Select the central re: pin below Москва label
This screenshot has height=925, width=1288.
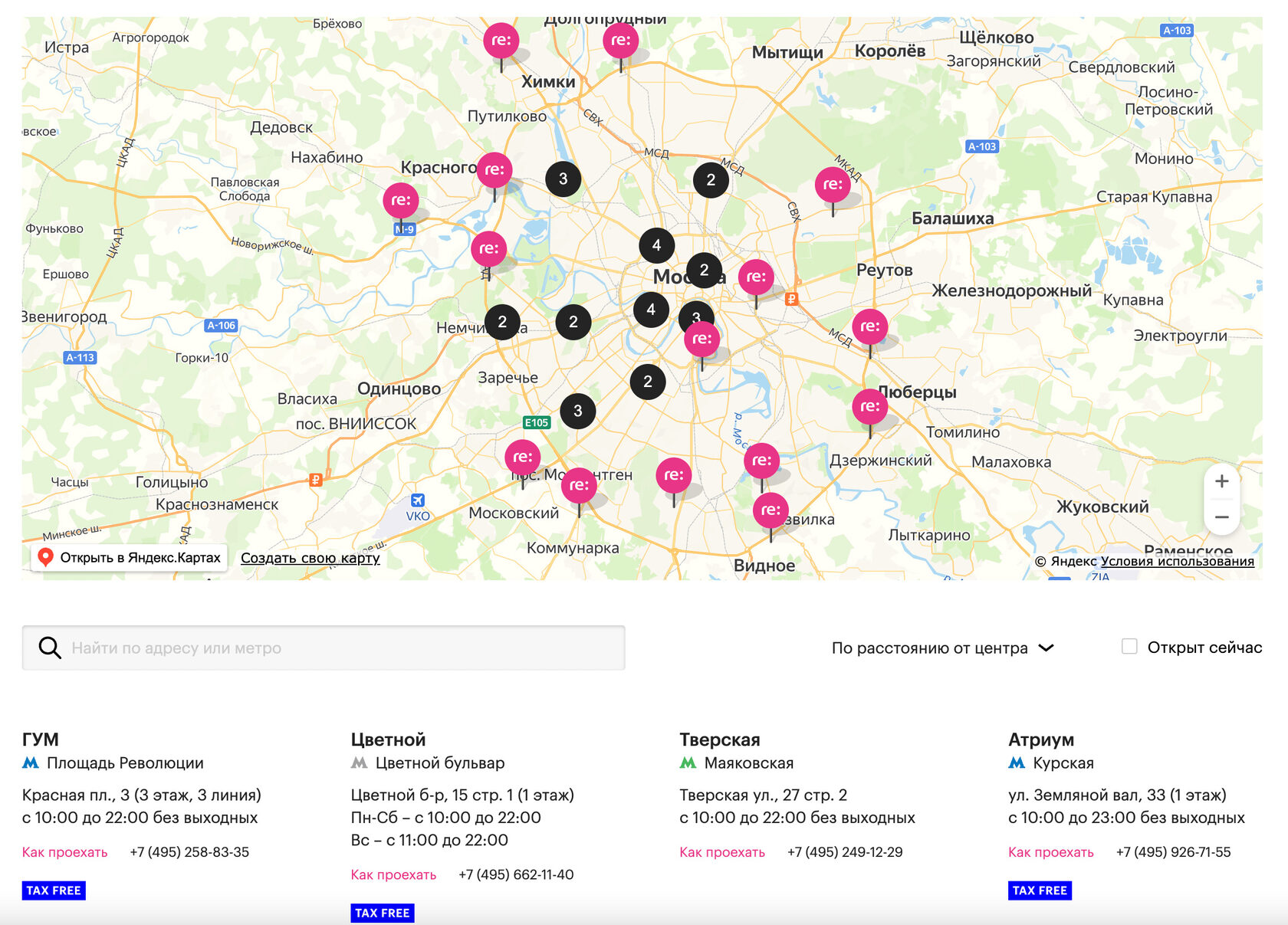tap(702, 339)
